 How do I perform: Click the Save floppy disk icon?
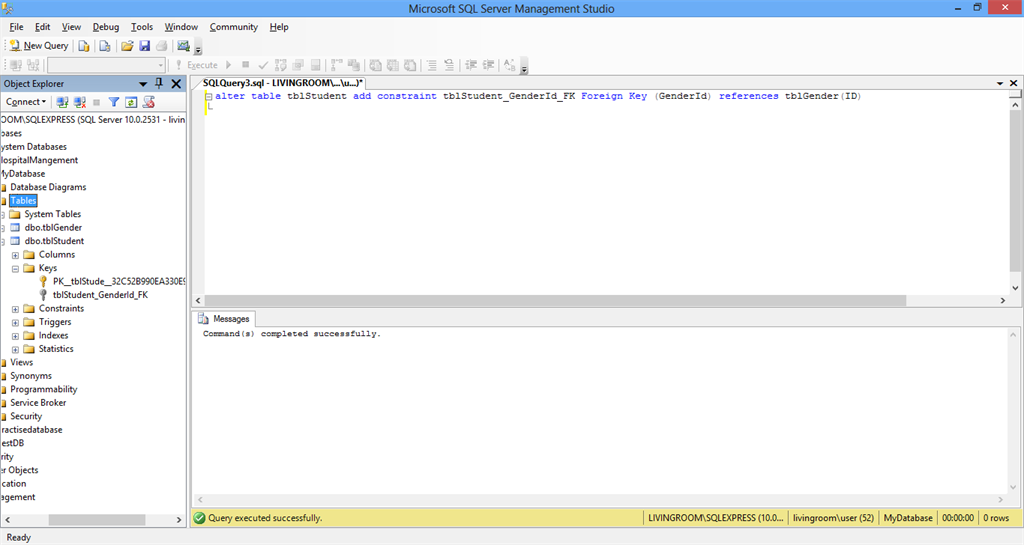point(145,46)
